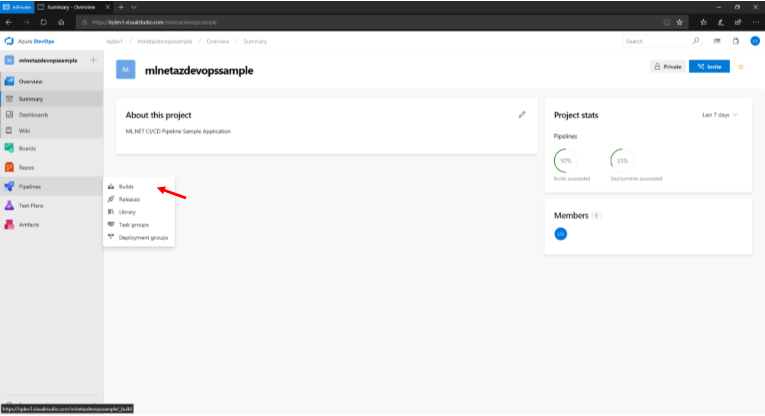
Task: Switch to Summary - Overview browser tab
Action: click(74, 7)
